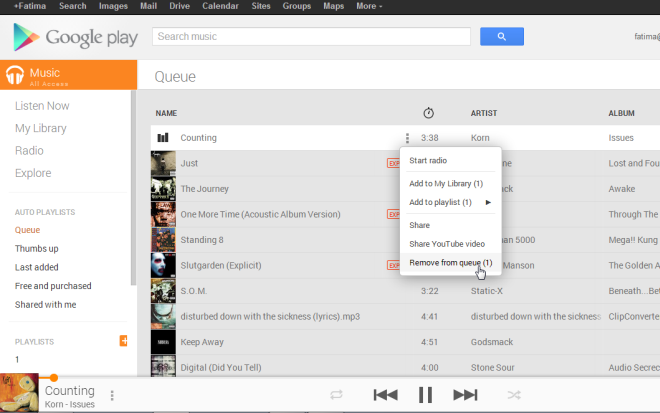660x413 pixels.
Task: Click the album thumbnail for Slutgarden
Action: (x=163, y=266)
